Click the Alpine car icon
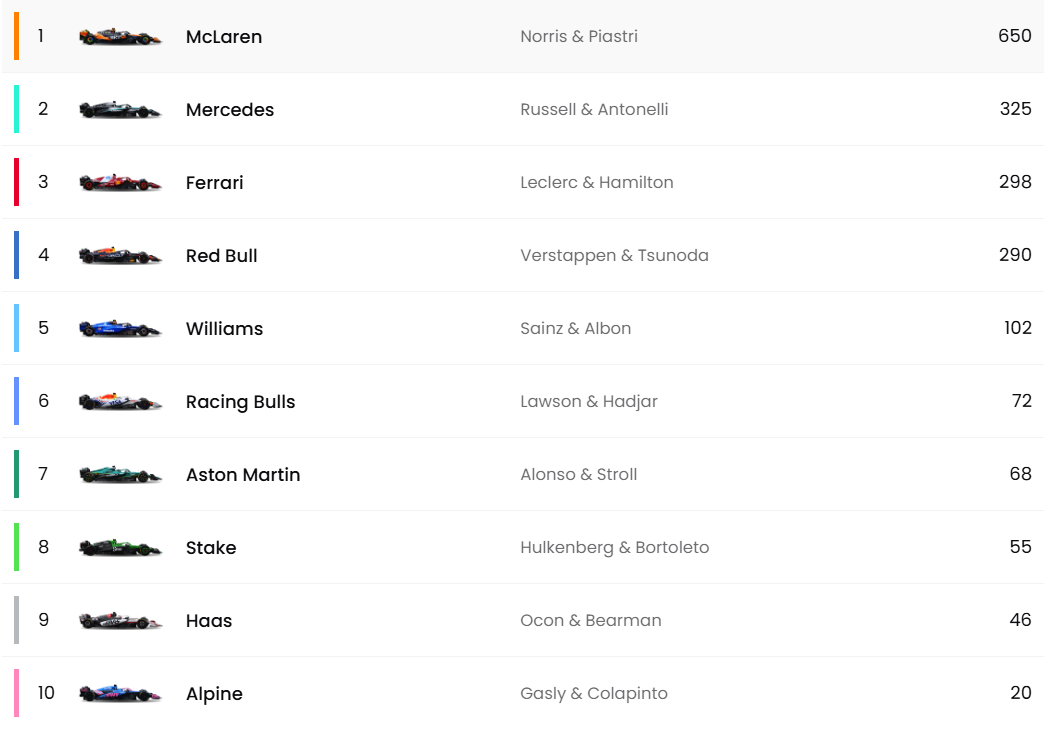Image resolution: width=1056 pixels, height=732 pixels. (120, 694)
